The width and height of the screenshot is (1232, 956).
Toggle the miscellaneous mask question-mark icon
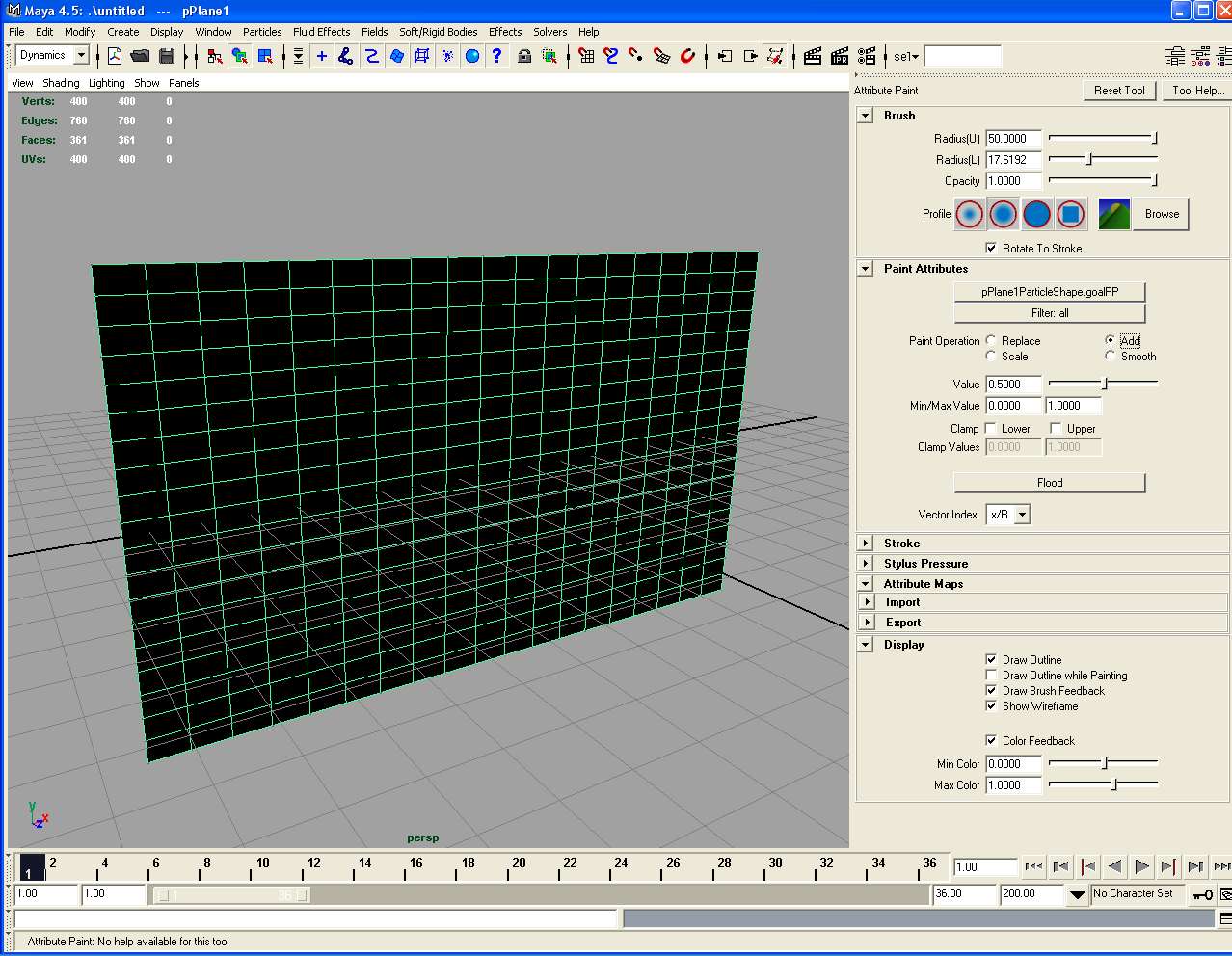[496, 56]
